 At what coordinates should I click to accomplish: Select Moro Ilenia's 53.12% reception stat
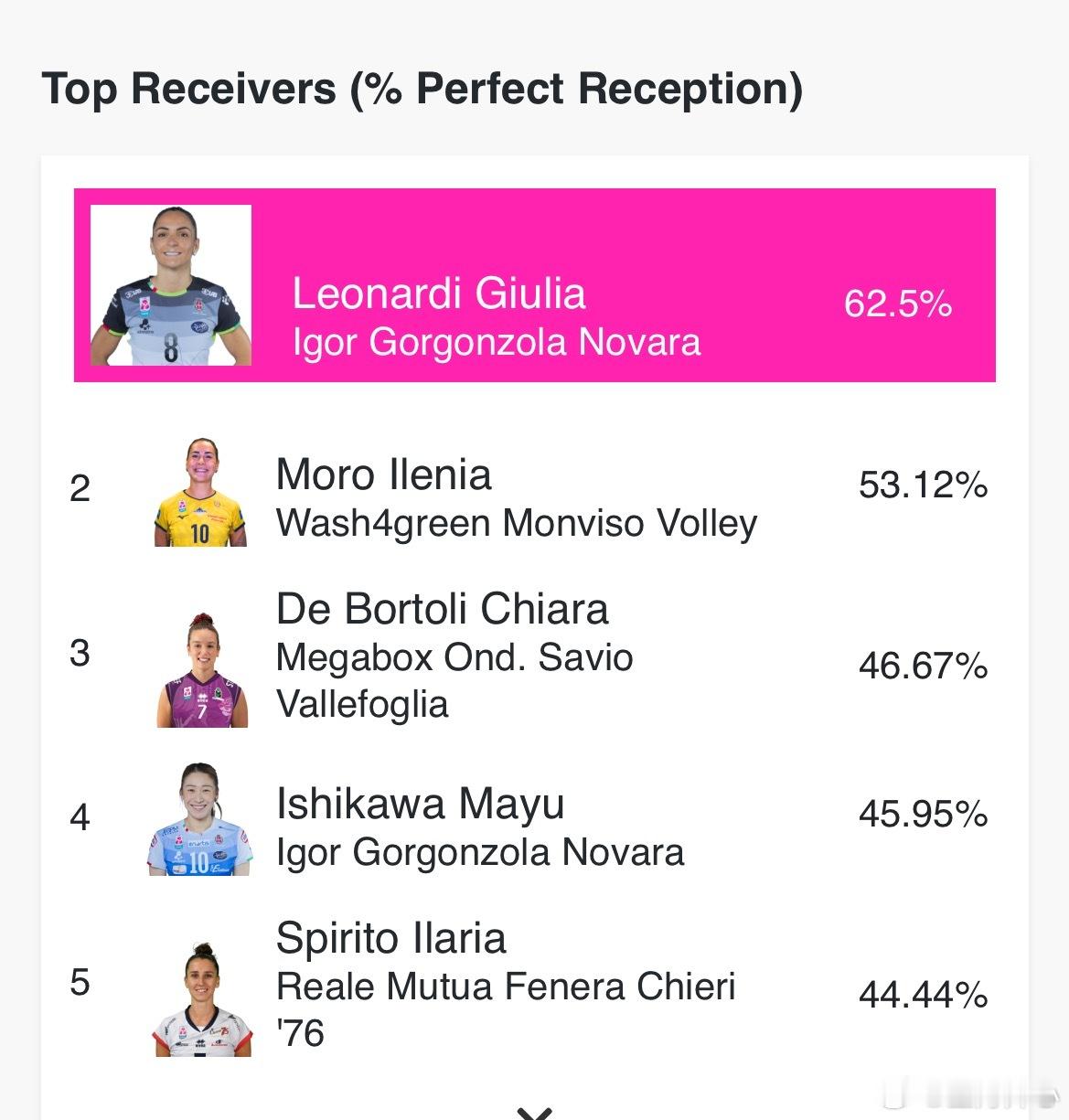click(923, 485)
